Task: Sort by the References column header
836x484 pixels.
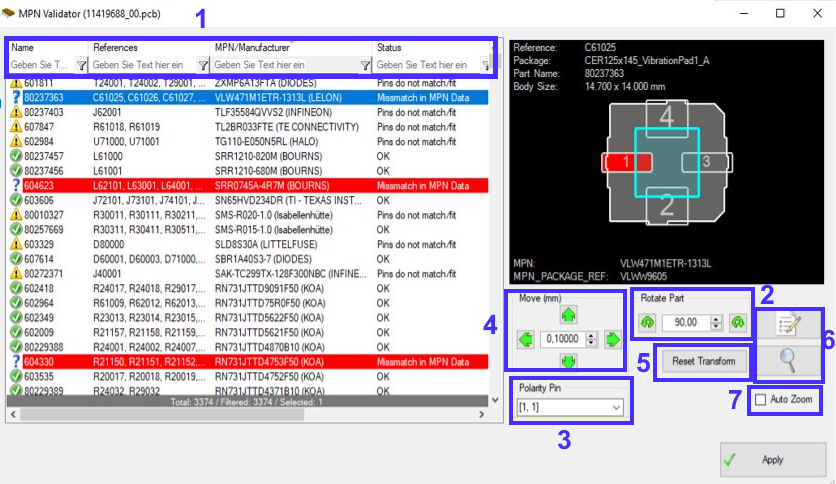Action: point(149,47)
